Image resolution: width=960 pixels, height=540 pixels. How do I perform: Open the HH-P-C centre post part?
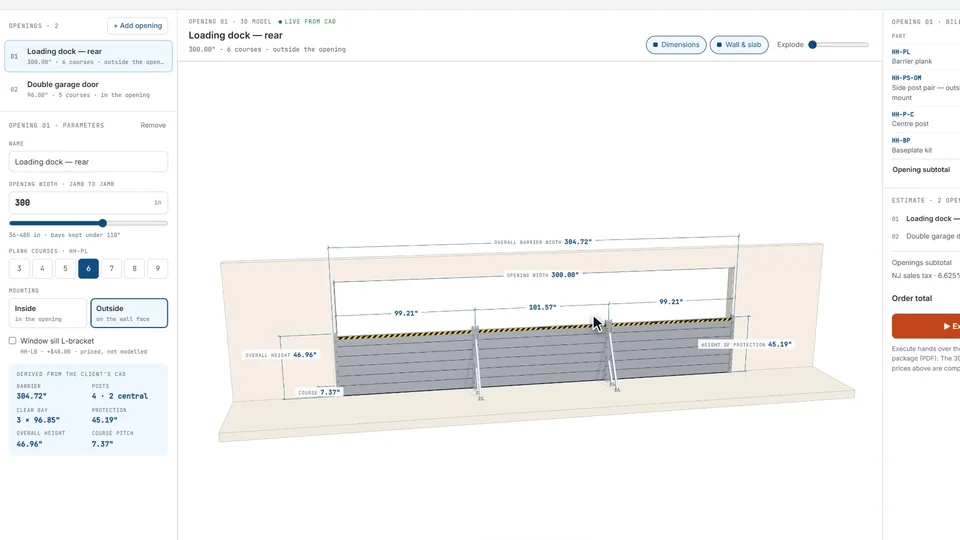point(926,119)
